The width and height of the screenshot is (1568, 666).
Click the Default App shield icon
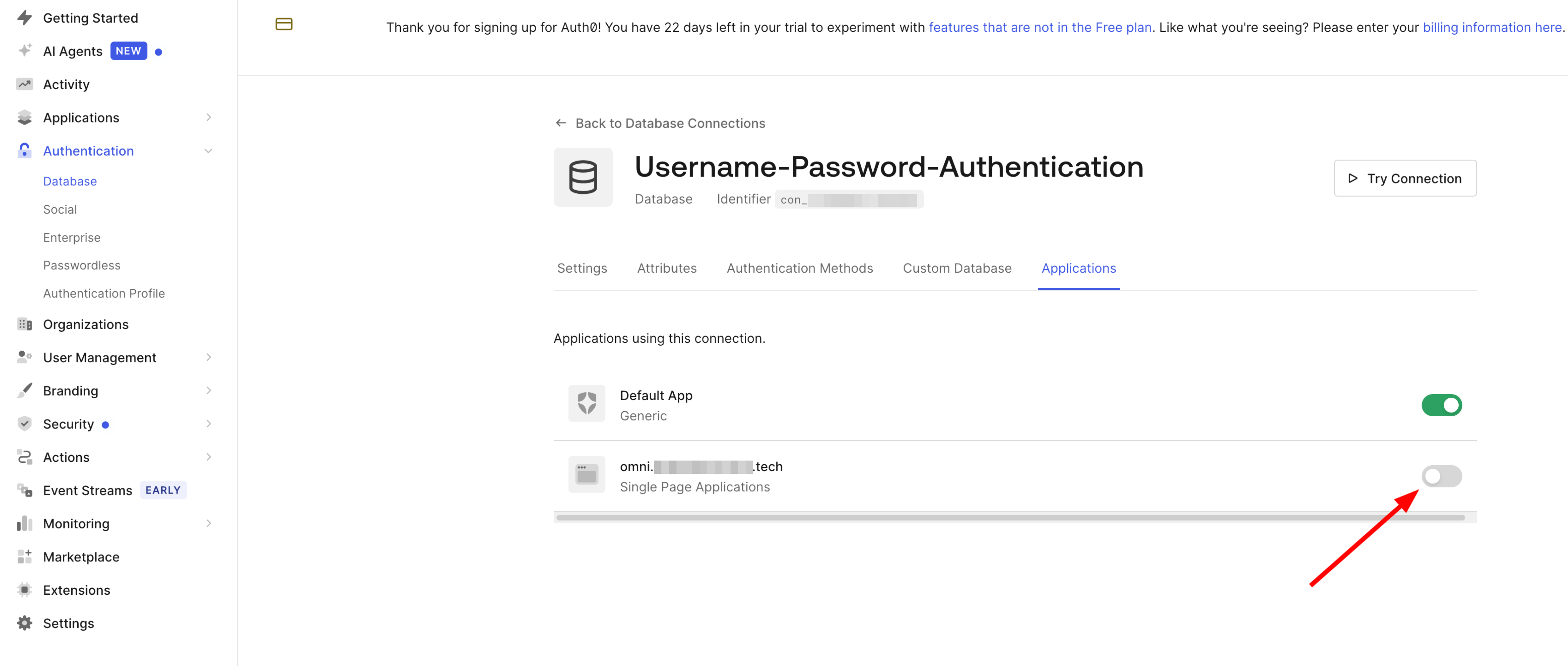pyautogui.click(x=586, y=403)
